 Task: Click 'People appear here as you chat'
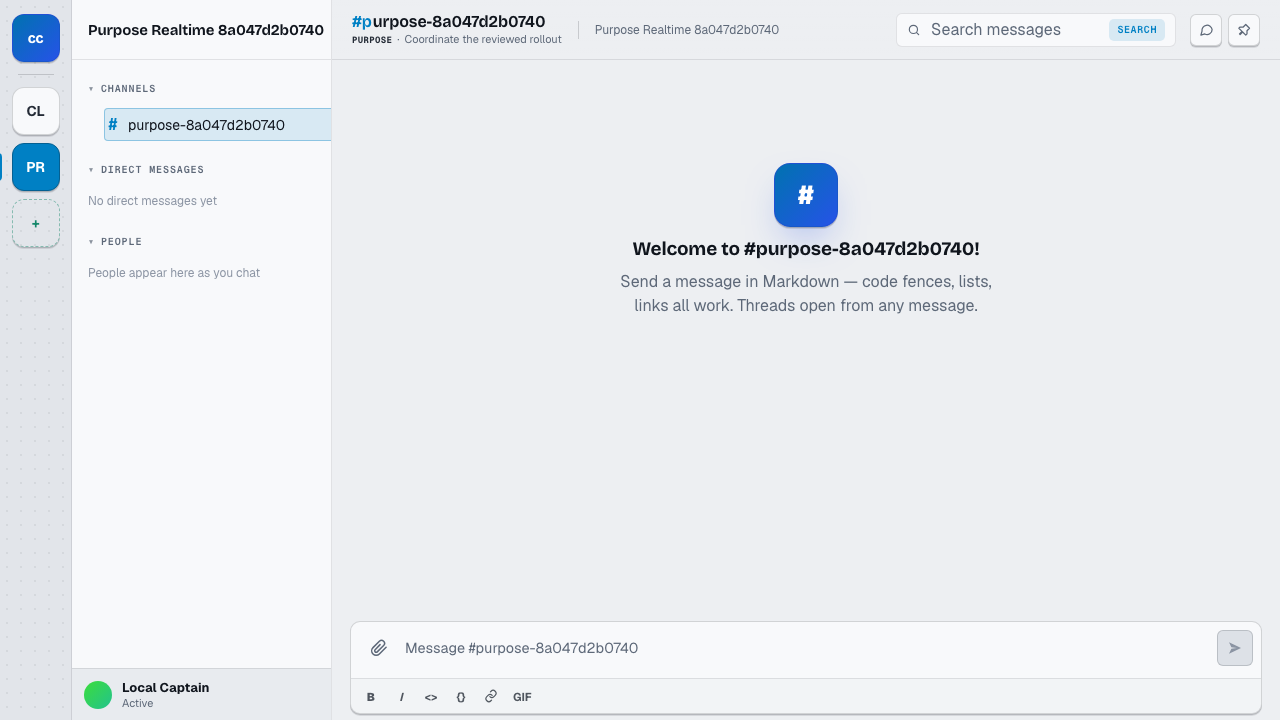(174, 273)
